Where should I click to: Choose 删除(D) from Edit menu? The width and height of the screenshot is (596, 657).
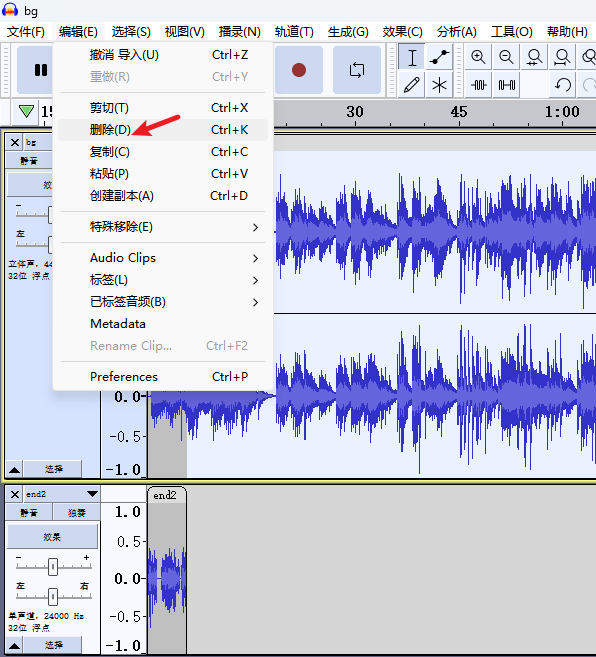163,130
